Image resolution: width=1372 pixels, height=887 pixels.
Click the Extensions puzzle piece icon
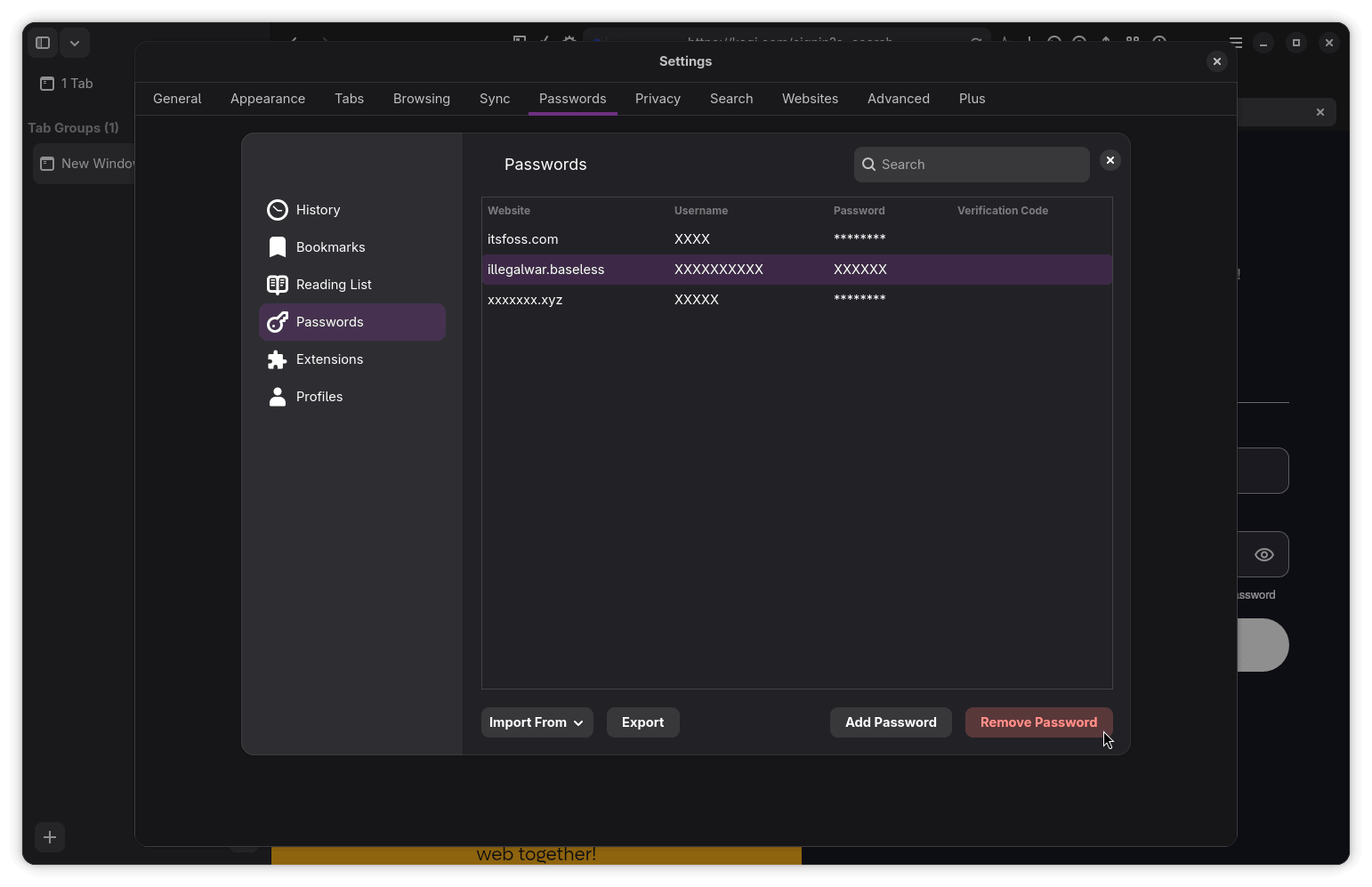point(278,359)
